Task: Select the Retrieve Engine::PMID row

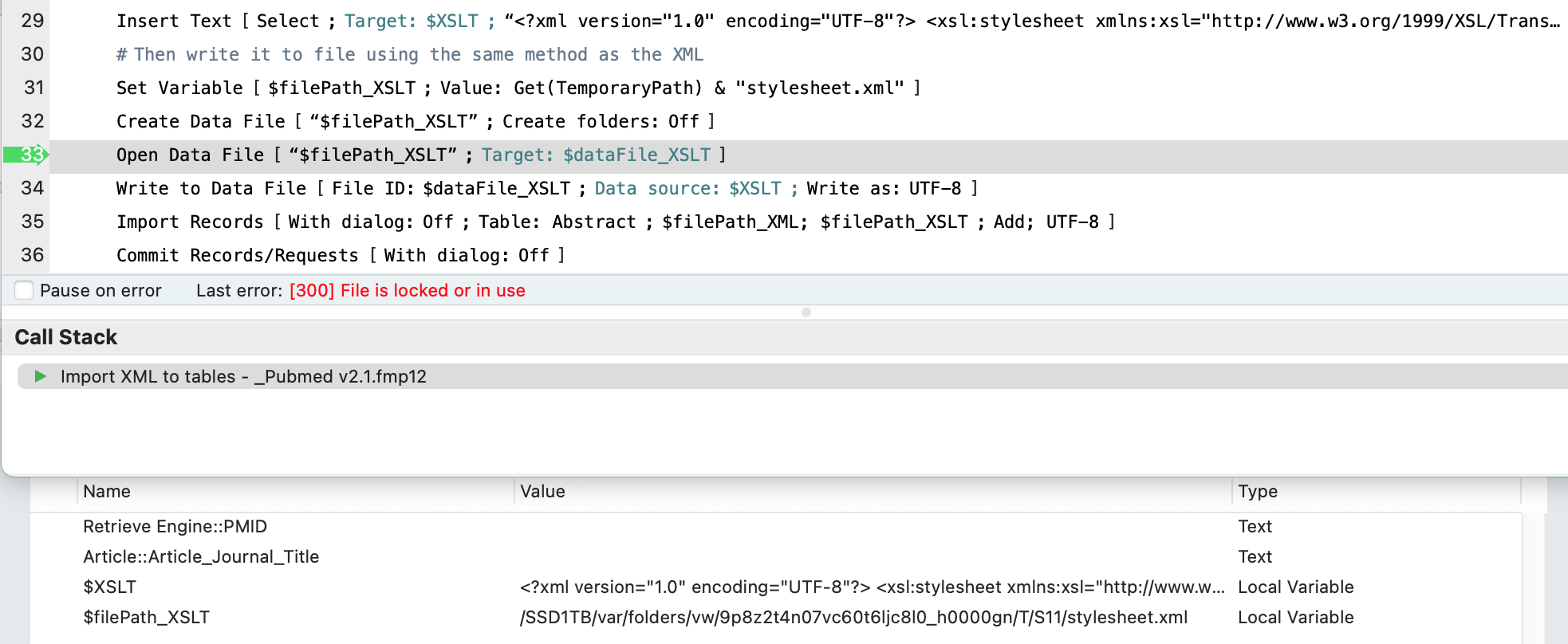Action: point(776,527)
